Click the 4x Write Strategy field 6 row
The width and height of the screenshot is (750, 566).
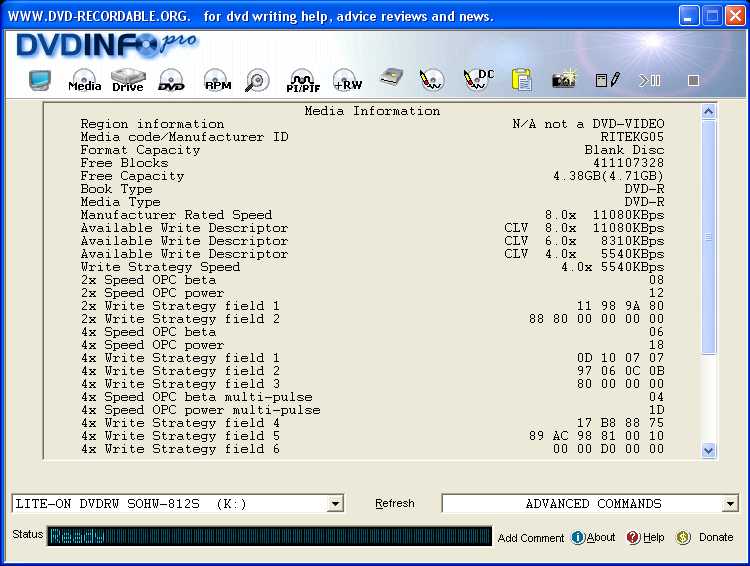coord(372,449)
